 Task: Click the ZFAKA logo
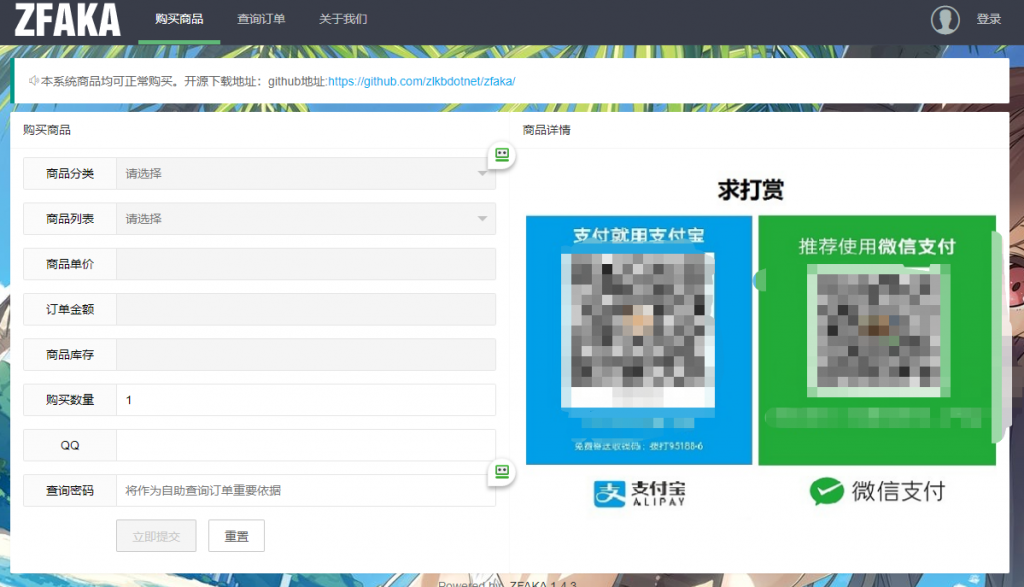pos(67,20)
